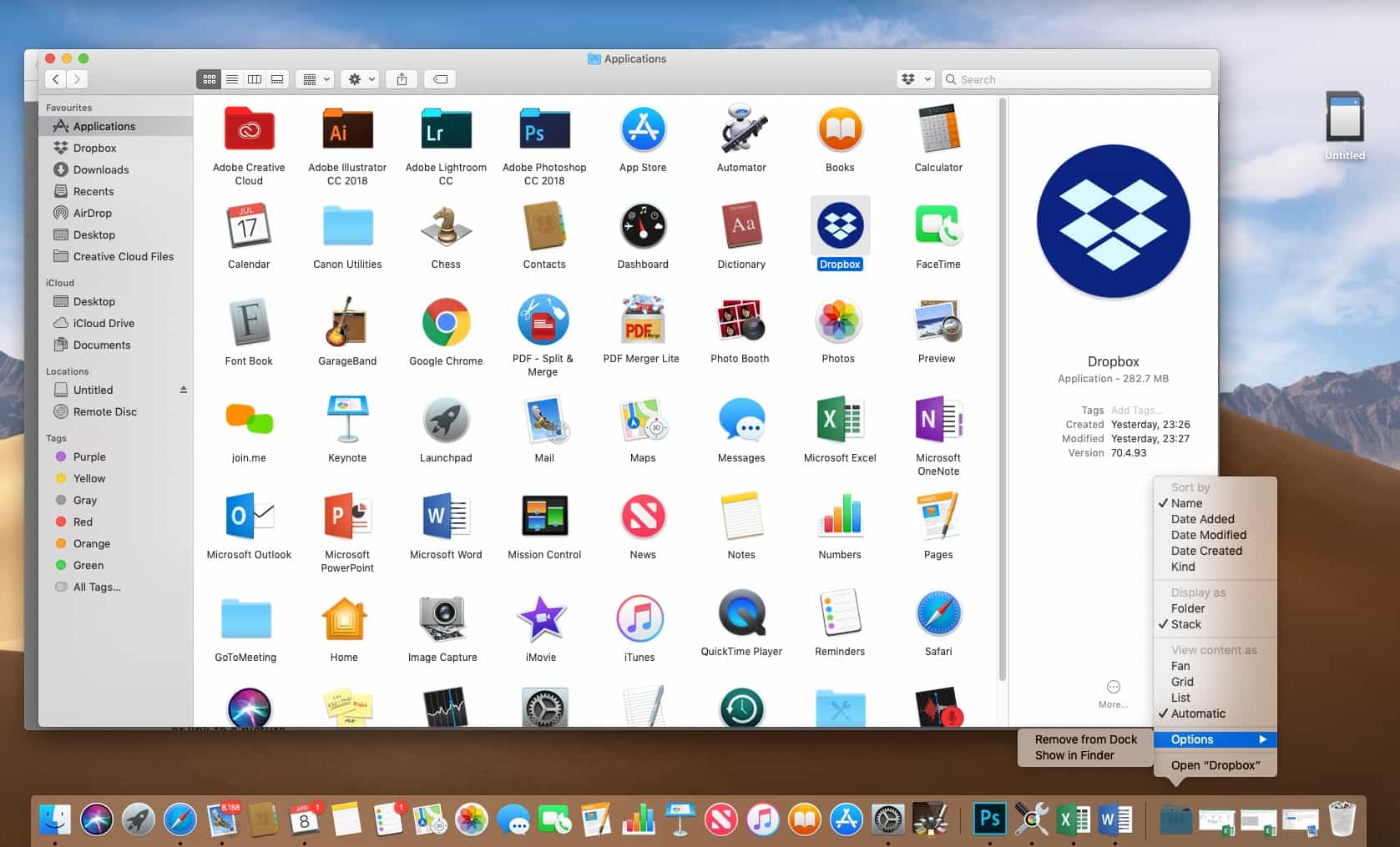The image size is (1400, 847).
Task: Click the Edit Tags toolbar button
Action: (x=440, y=79)
